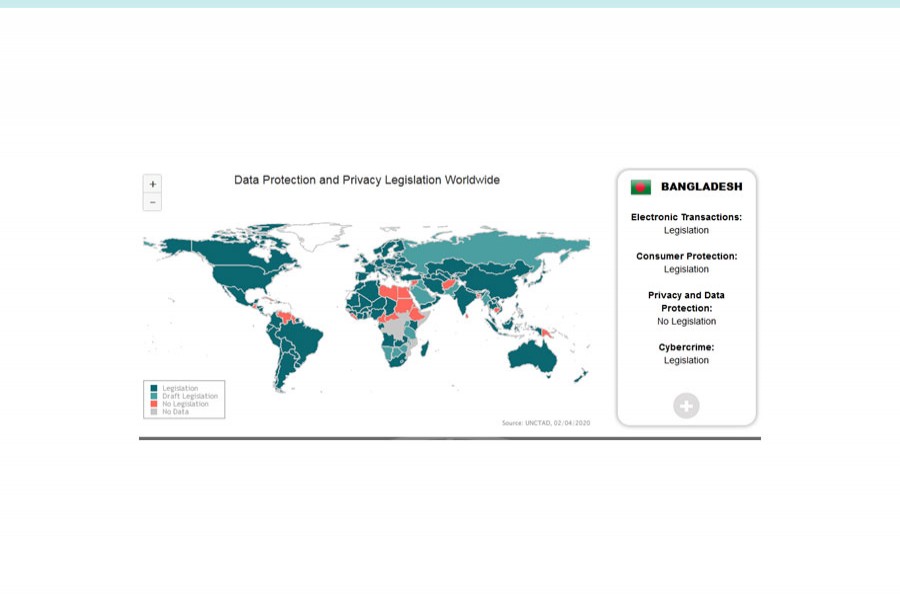Click the No Legislation legend swatch

pyautogui.click(x=154, y=404)
